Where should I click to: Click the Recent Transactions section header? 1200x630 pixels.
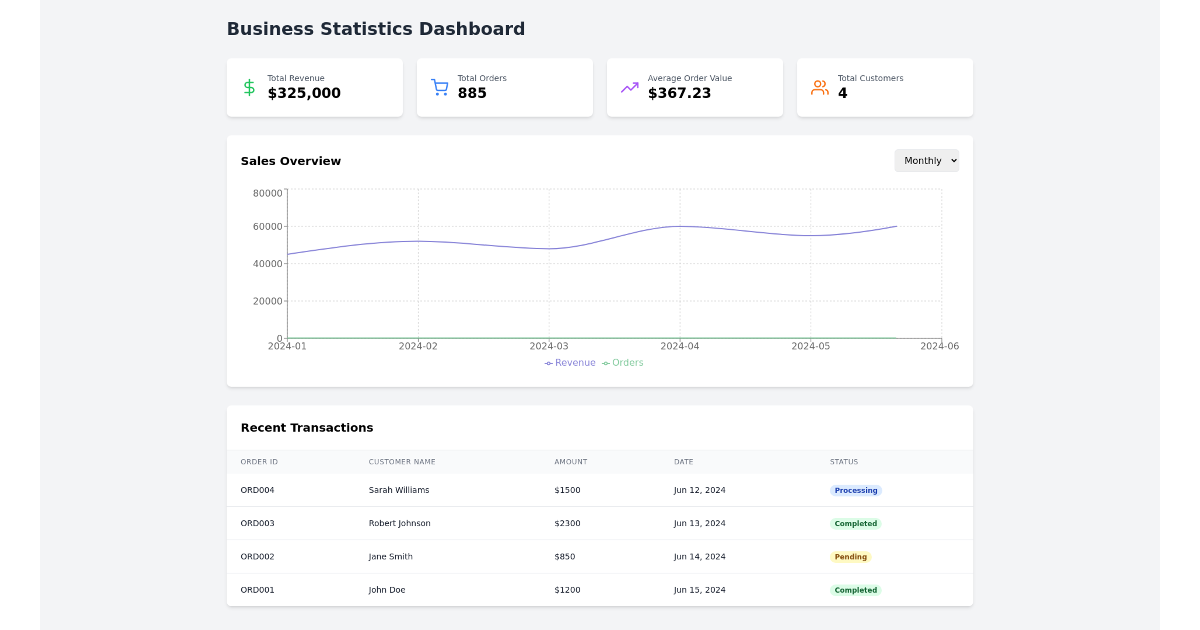[x=307, y=427]
